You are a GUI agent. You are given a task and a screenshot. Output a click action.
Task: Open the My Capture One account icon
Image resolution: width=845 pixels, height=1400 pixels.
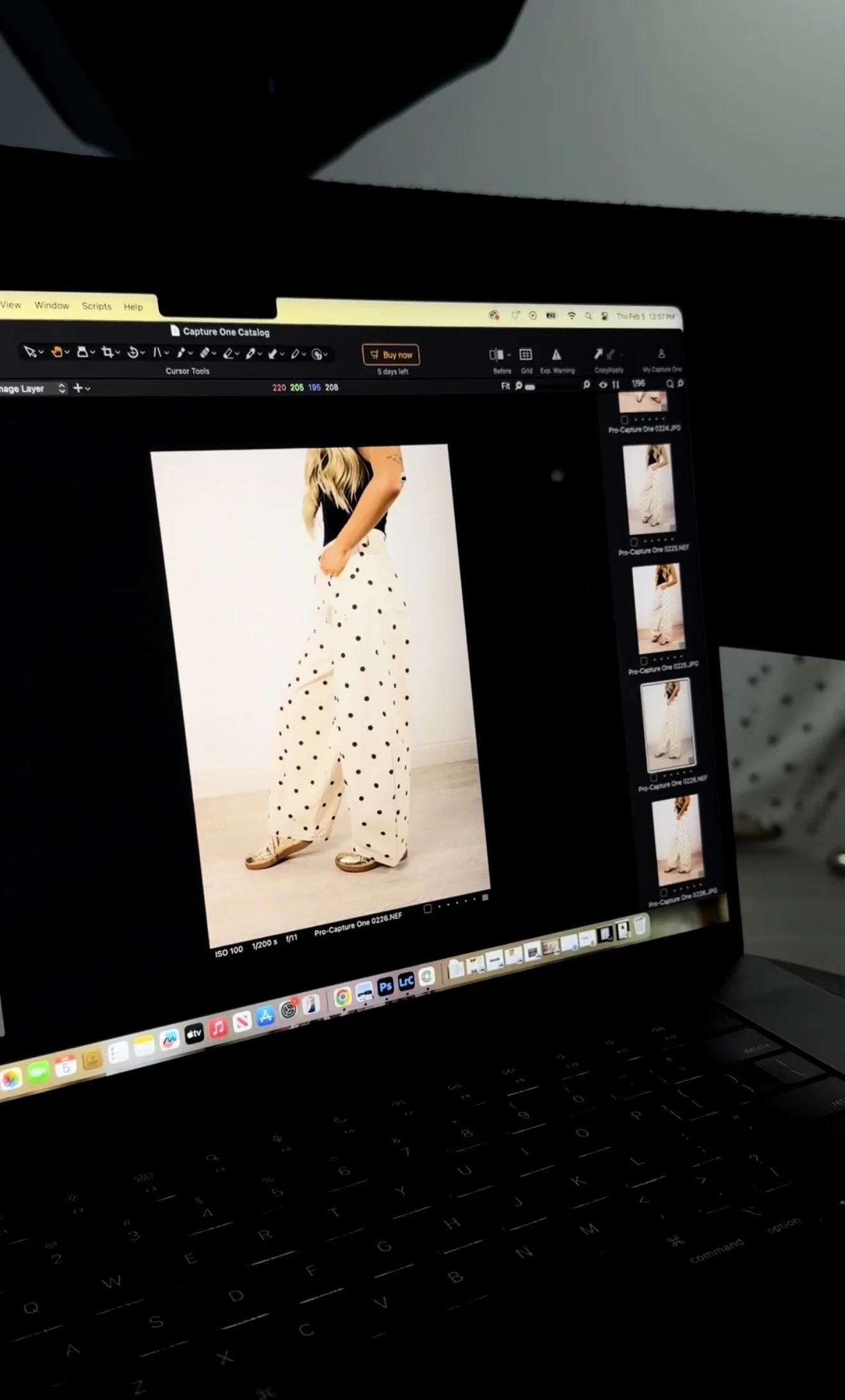pos(661,353)
